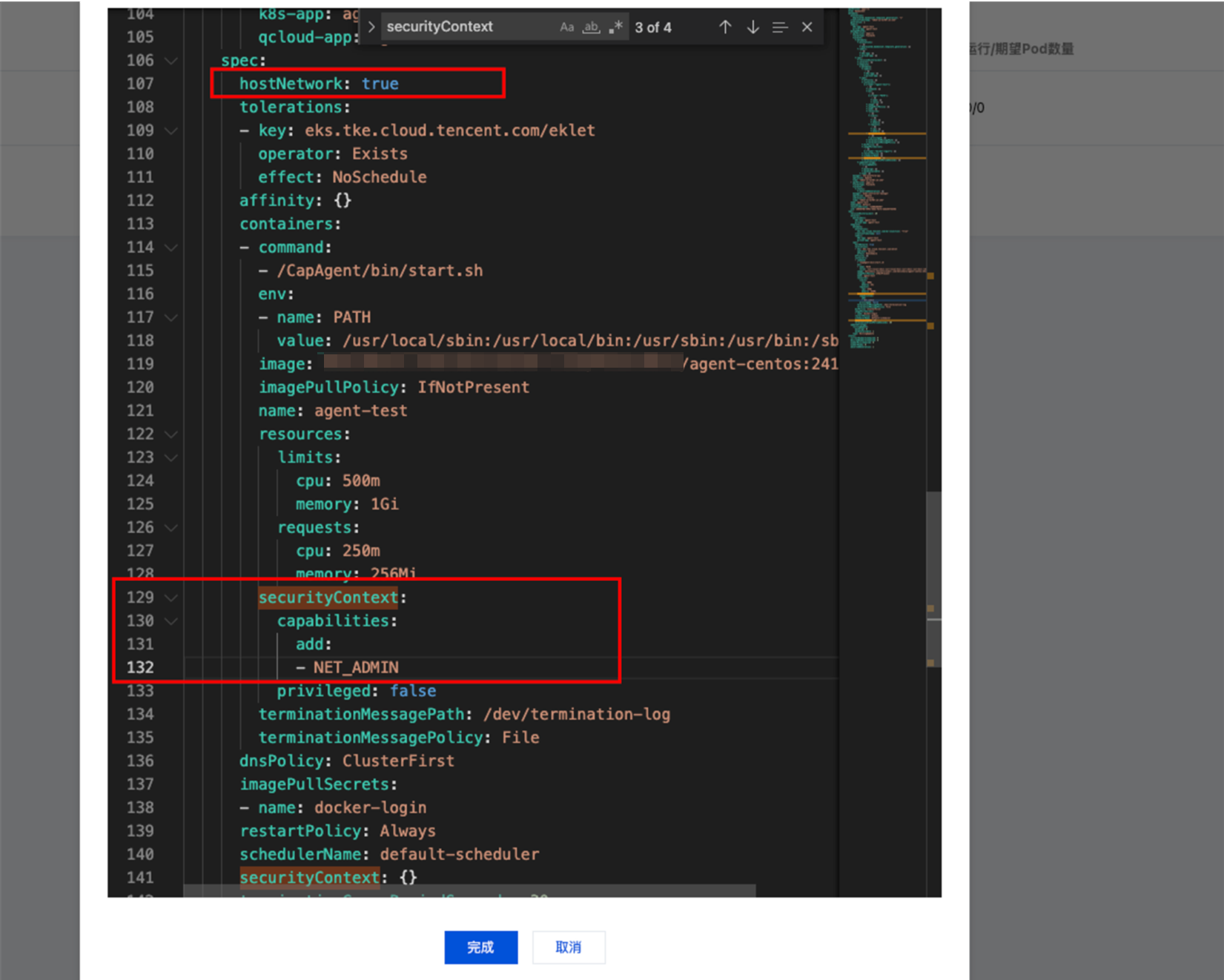Close the find widget
The image size is (1224, 980).
pyautogui.click(x=807, y=27)
